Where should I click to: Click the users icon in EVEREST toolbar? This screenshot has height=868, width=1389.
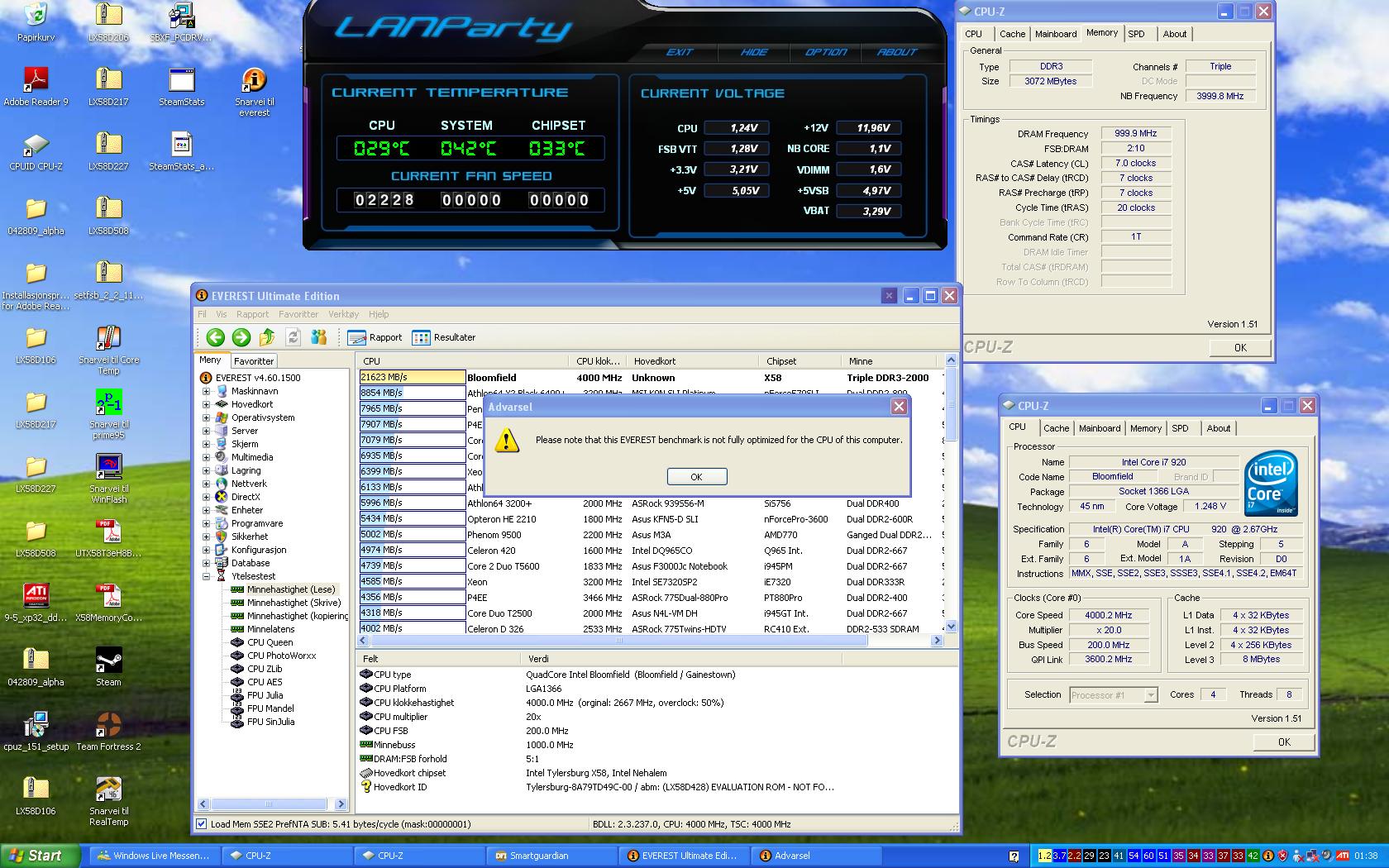coord(319,337)
